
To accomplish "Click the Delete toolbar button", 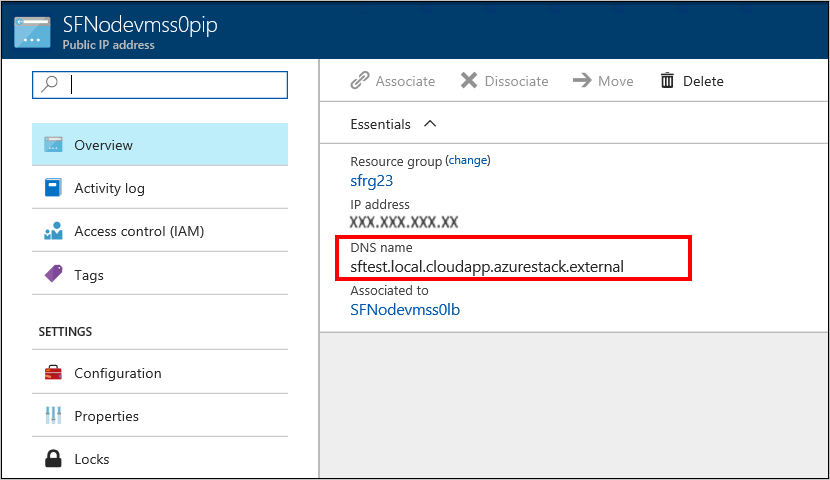I will (692, 80).
